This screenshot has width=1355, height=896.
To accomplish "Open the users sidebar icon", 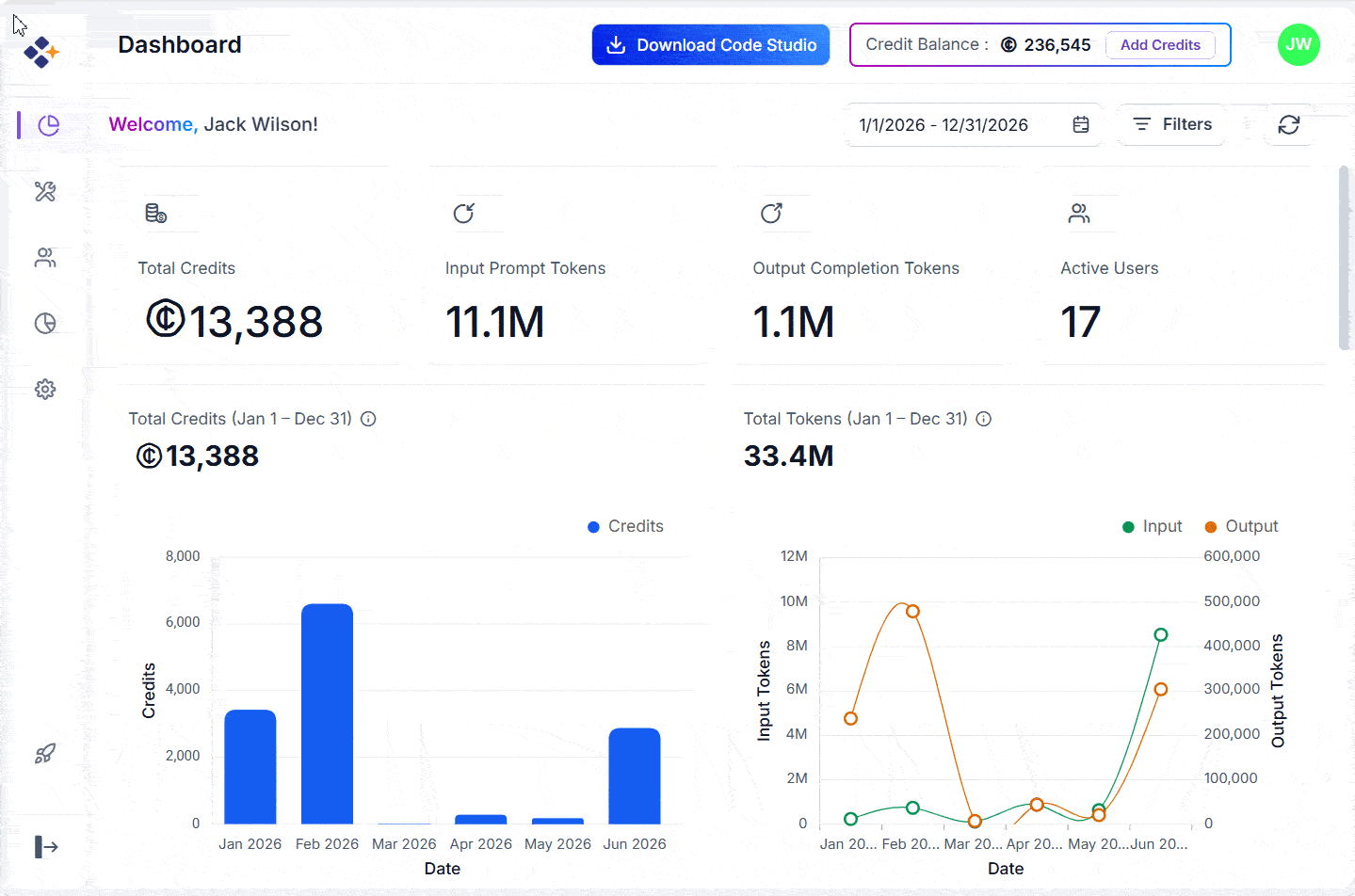I will pyautogui.click(x=45, y=258).
